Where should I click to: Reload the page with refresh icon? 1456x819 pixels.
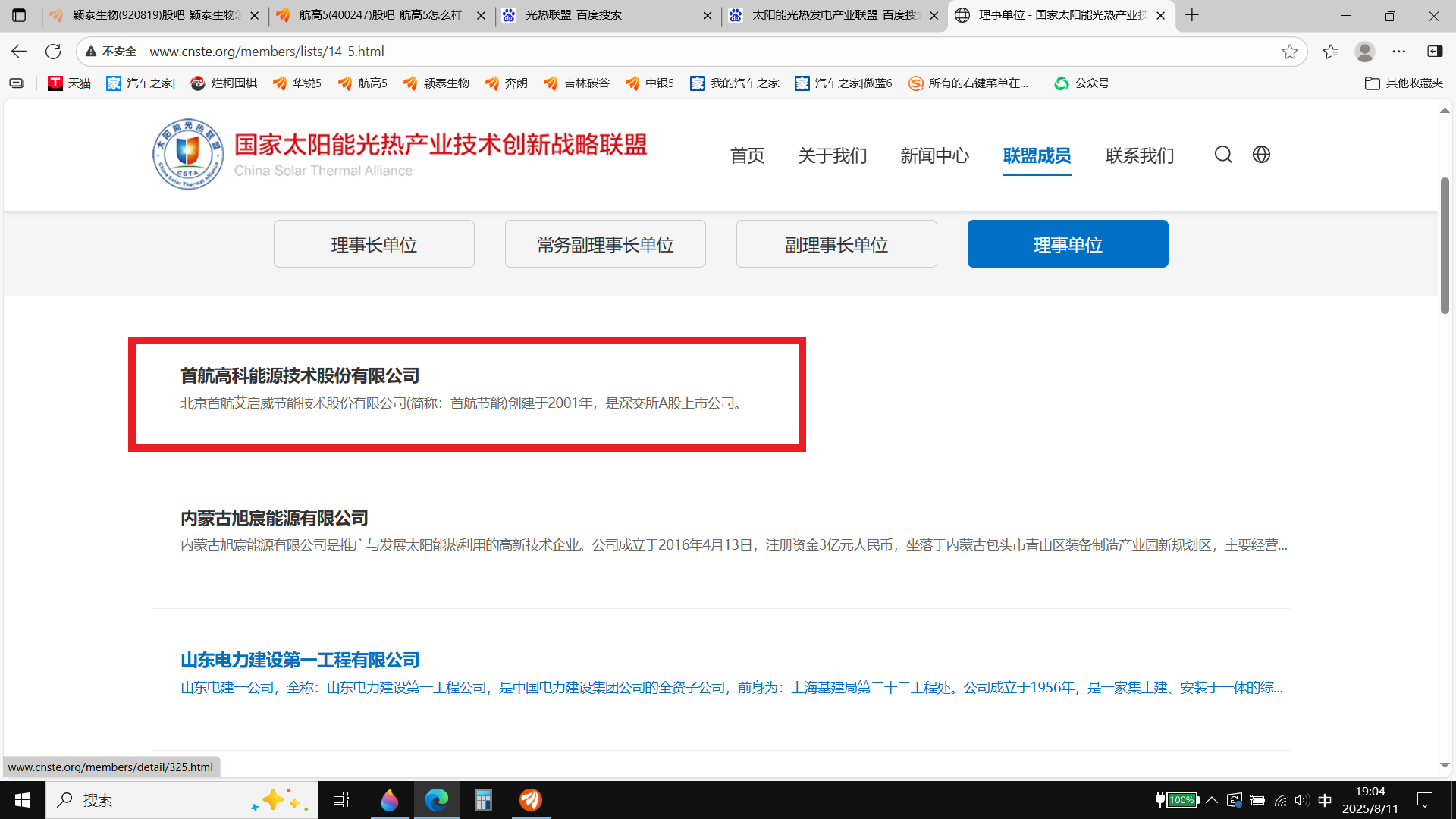[x=53, y=52]
